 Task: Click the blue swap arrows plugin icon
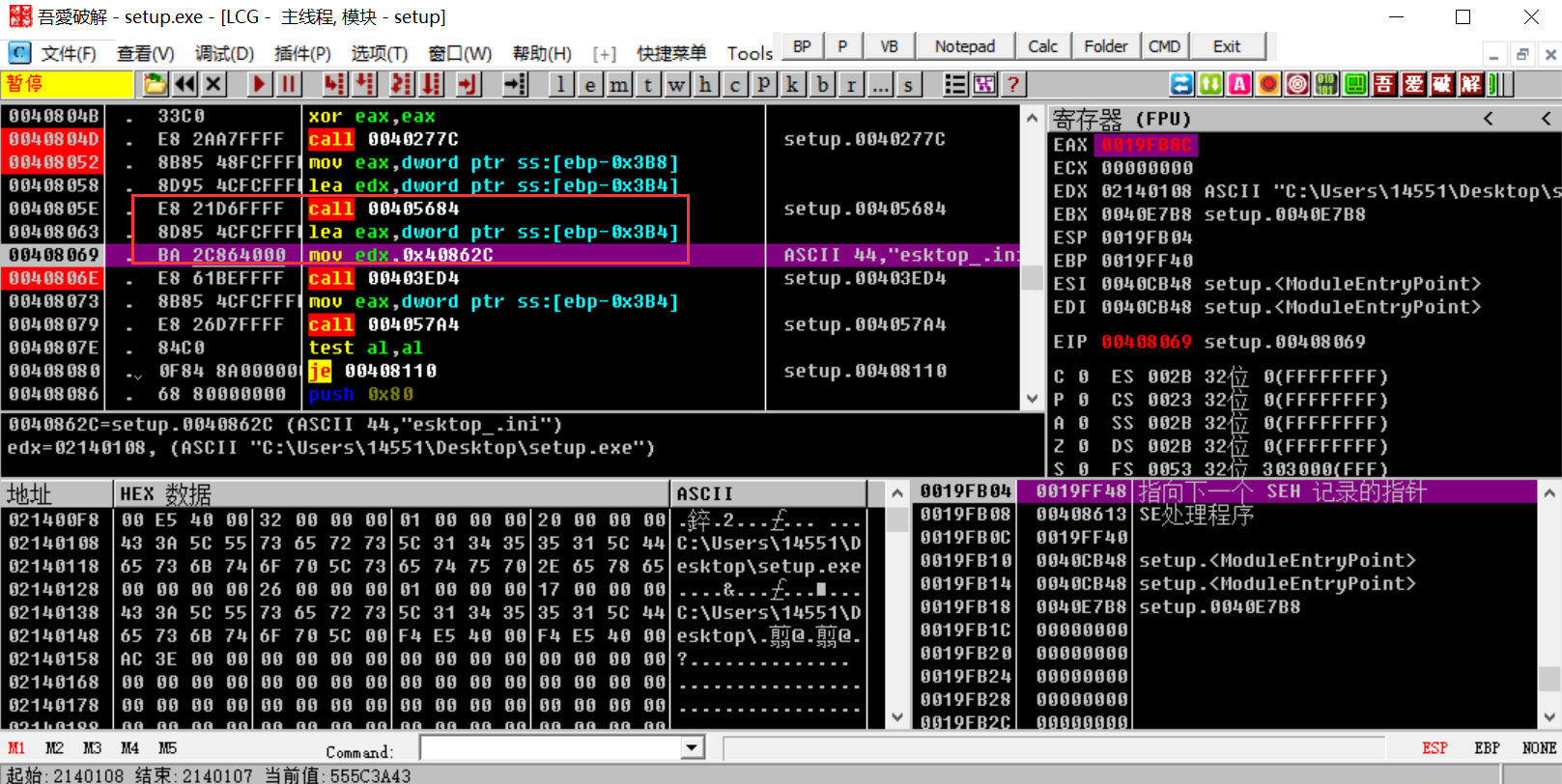click(x=1181, y=85)
